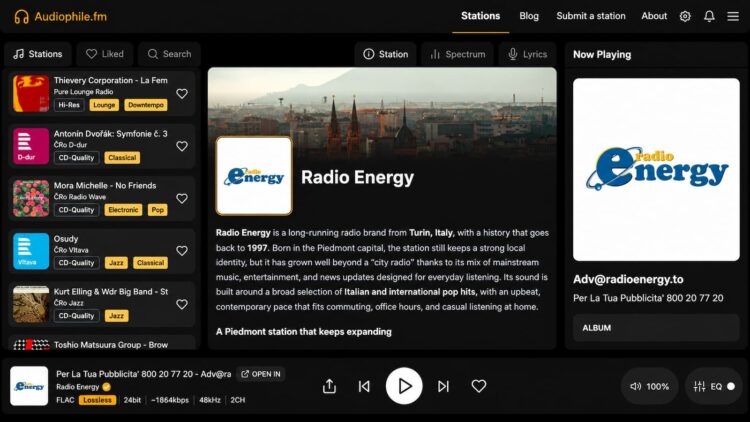Click the '~1864kbps' bitrate value
Viewport: 750px width, 422px height.
[x=170, y=400]
